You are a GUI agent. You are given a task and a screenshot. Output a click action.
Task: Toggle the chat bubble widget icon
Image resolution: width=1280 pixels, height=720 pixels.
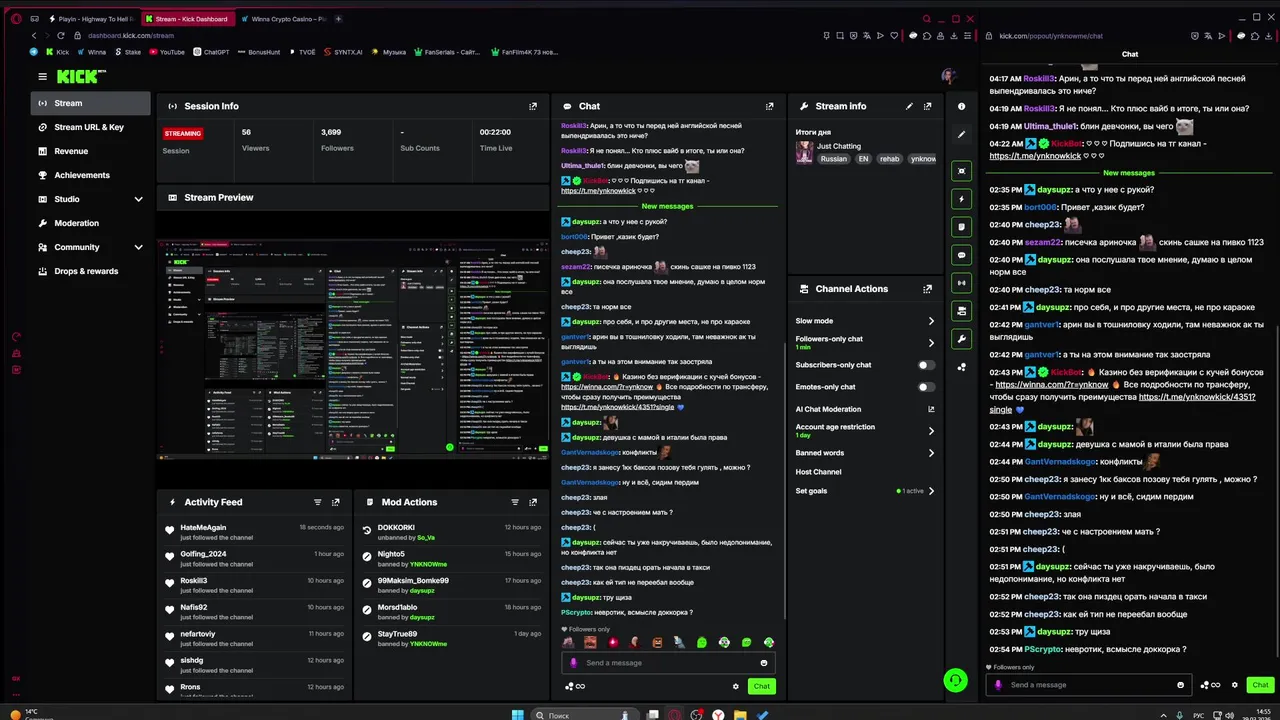tap(962, 255)
